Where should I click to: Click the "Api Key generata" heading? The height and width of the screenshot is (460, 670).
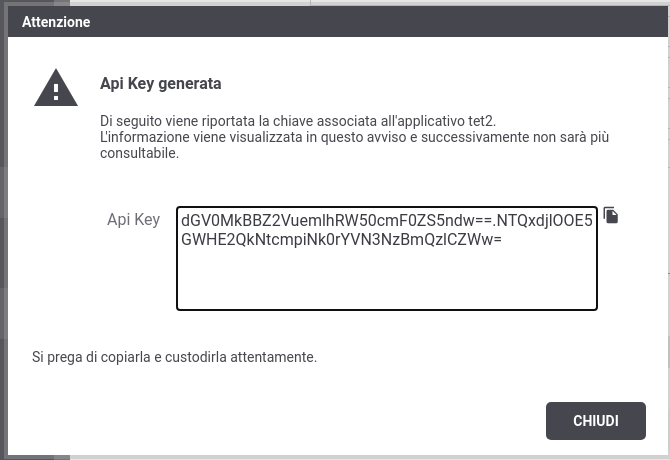pos(161,83)
